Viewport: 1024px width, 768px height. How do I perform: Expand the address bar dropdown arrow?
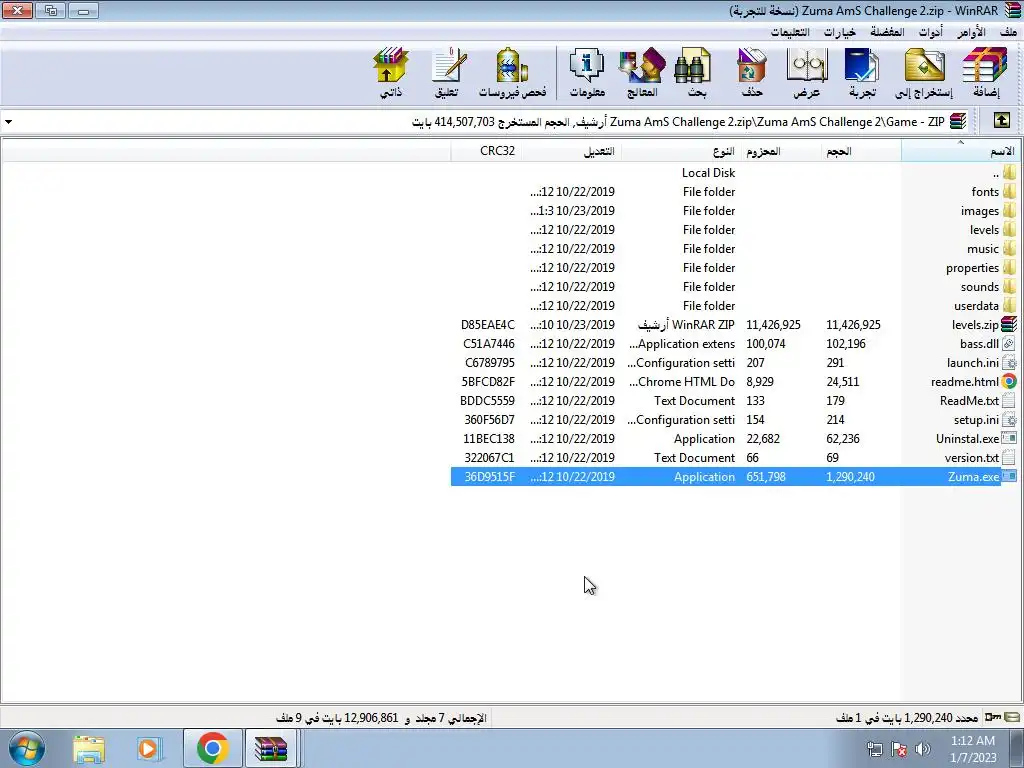click(8, 121)
